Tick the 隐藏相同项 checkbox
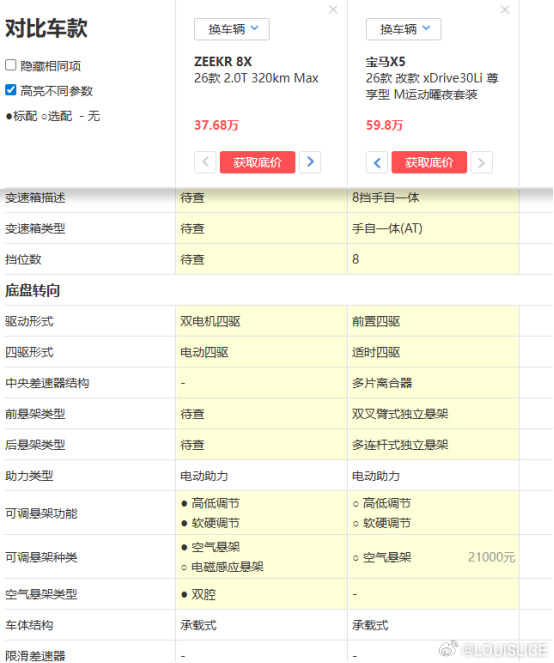Screen dimensions: 554x663 tap(11, 65)
